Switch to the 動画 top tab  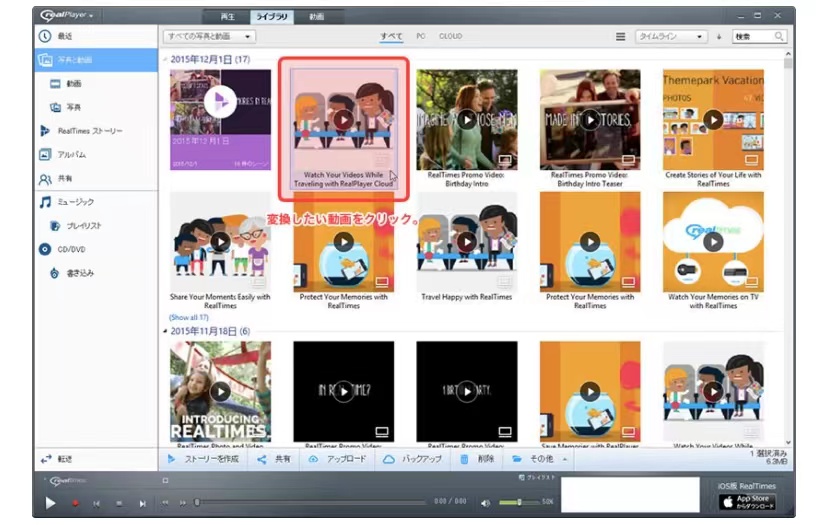click(x=316, y=17)
